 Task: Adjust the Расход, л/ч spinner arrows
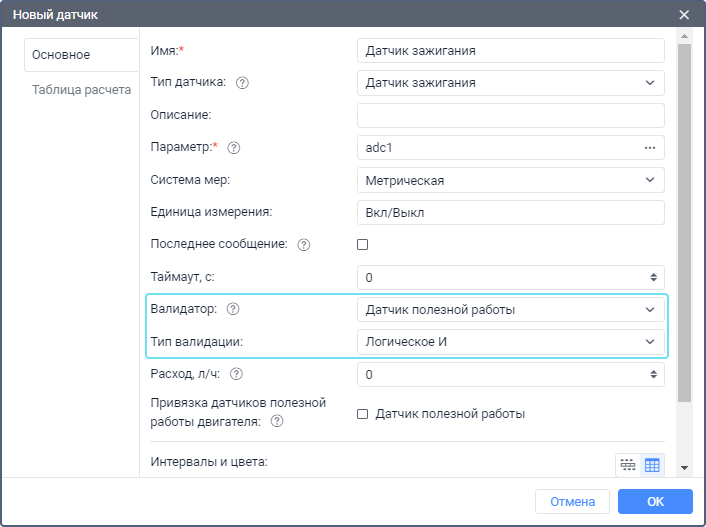[653, 374]
